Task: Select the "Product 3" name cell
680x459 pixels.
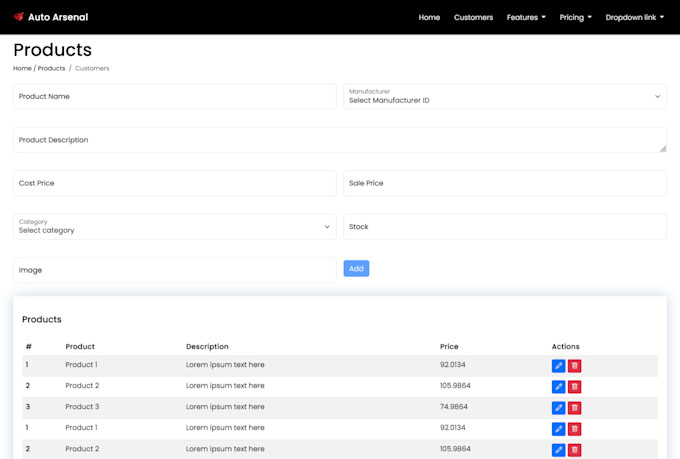Action: point(82,407)
